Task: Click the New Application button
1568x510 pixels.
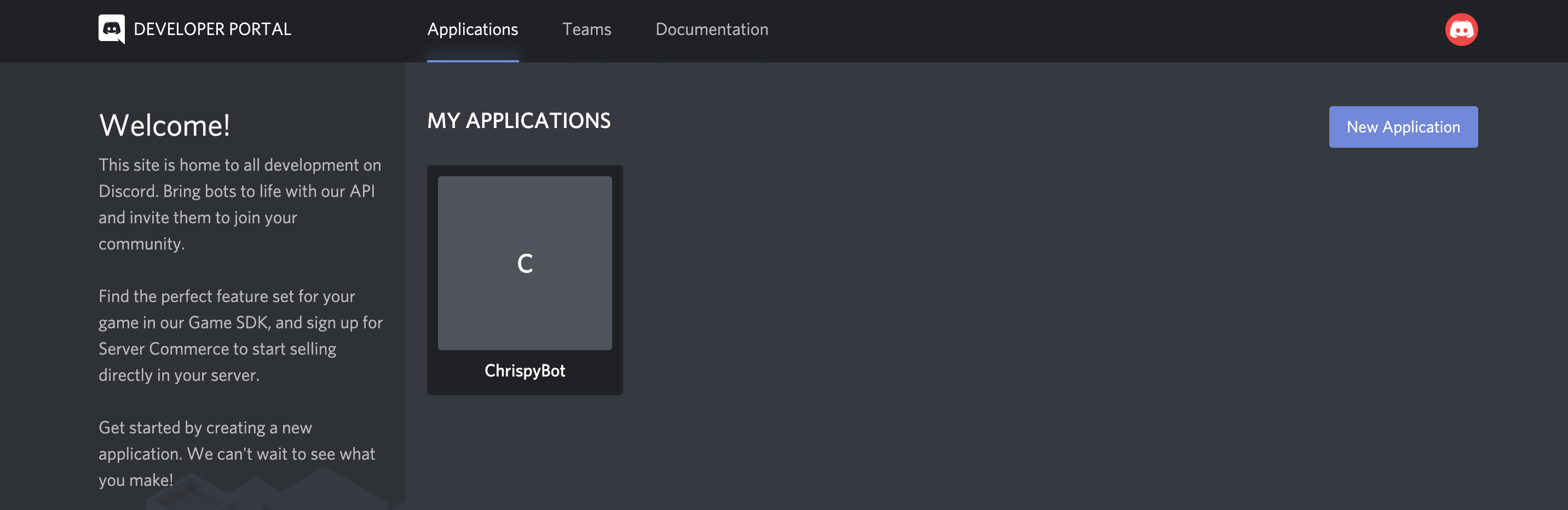Action: pyautogui.click(x=1403, y=126)
